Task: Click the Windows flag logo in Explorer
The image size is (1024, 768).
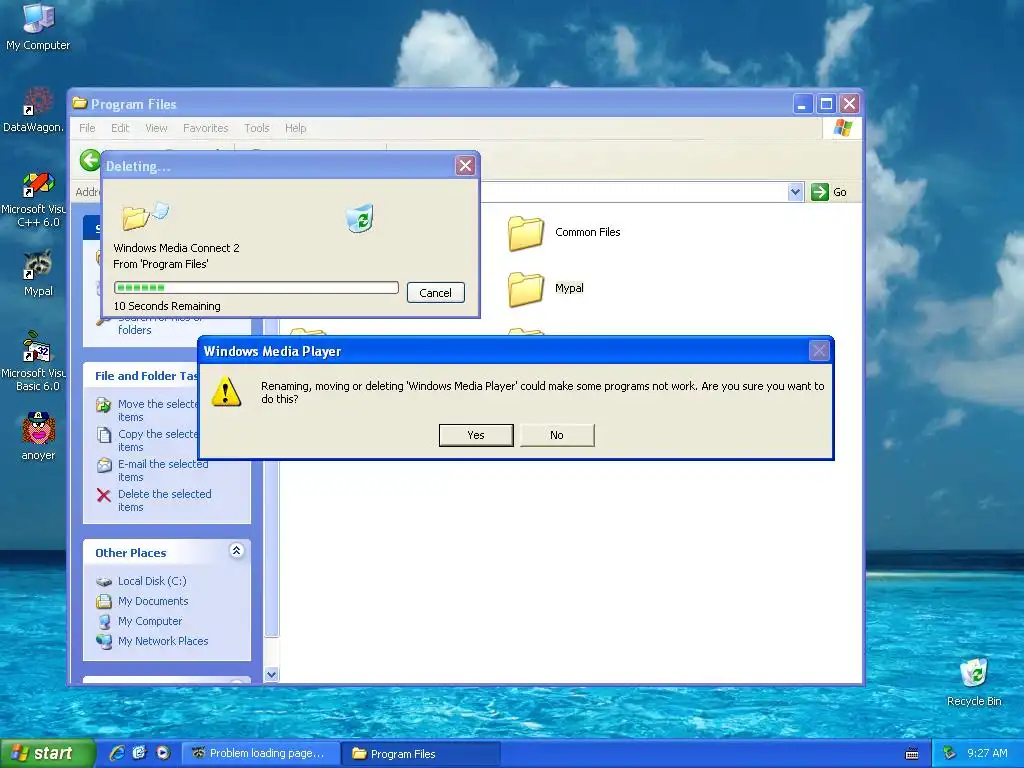Action: pos(842,127)
